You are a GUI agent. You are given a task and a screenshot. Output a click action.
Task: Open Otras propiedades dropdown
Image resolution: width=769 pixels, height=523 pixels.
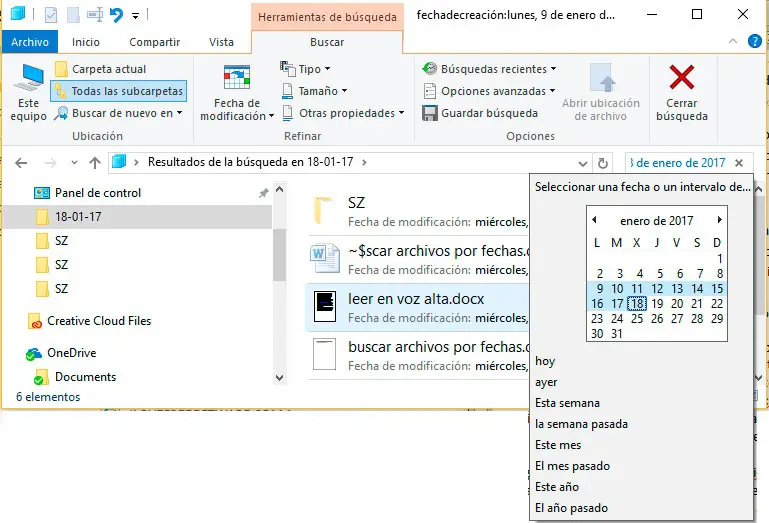click(x=343, y=113)
